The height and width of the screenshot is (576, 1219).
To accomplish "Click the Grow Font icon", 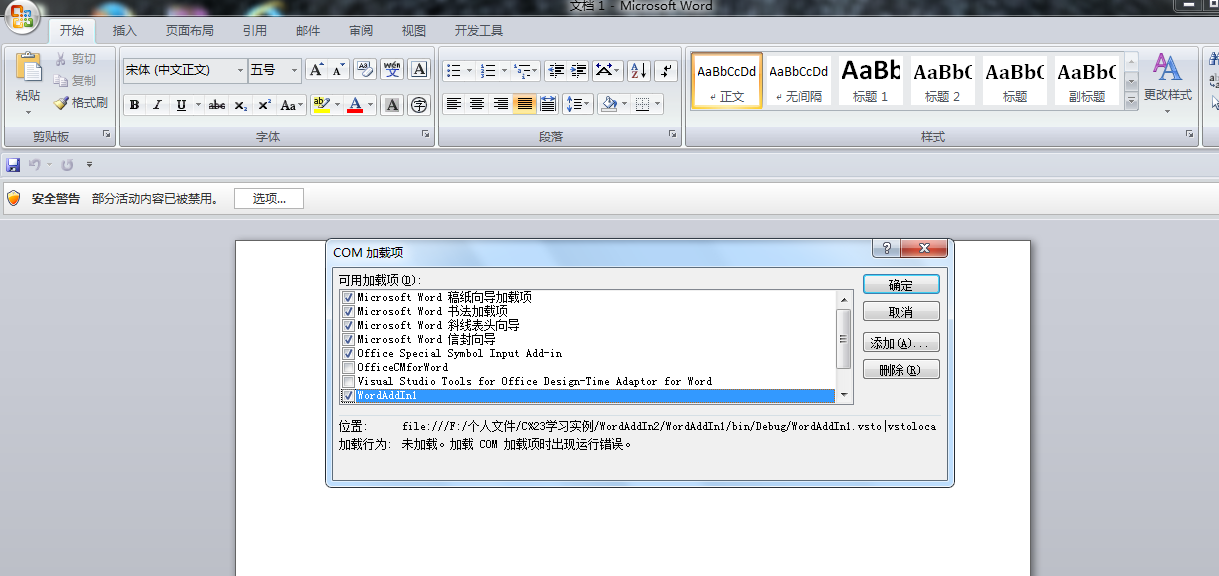I will (316, 70).
